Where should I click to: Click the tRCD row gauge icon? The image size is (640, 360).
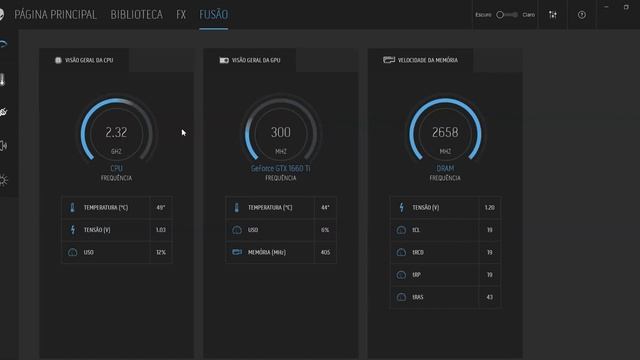[401, 253]
